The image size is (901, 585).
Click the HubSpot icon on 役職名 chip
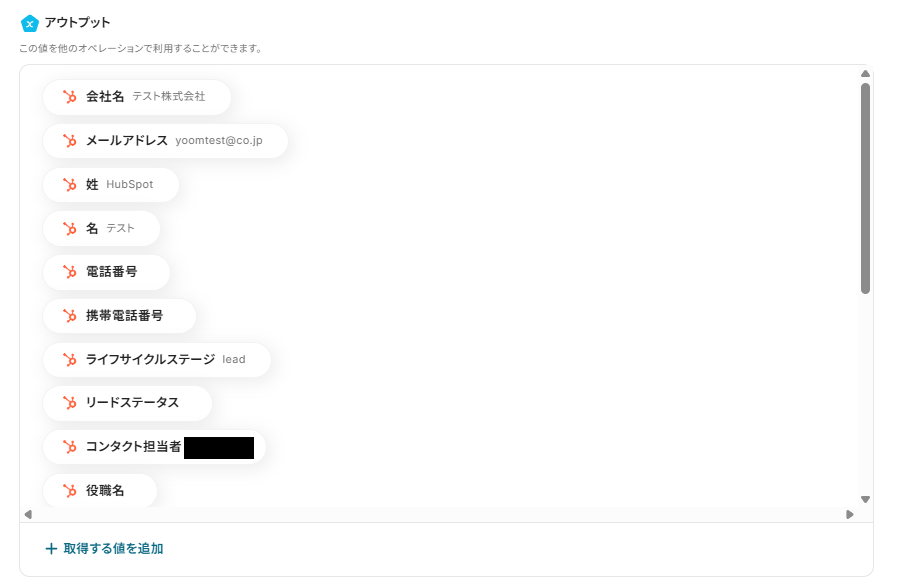[x=69, y=490]
